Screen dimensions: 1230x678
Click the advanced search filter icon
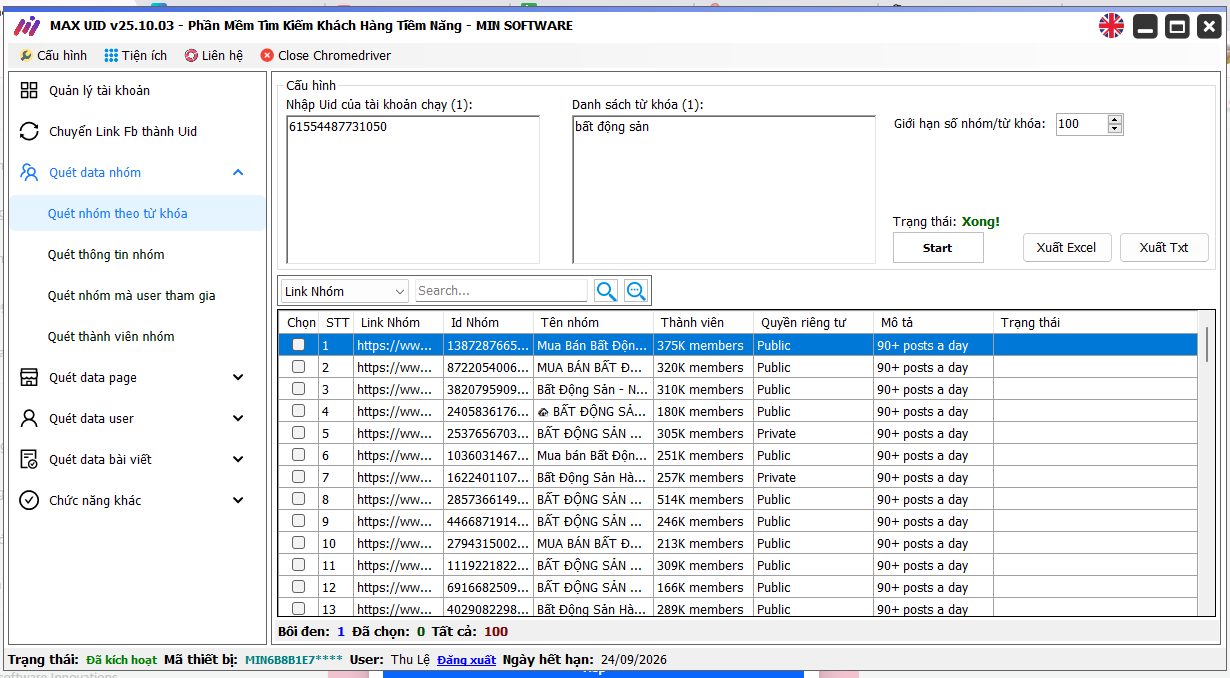coord(636,291)
